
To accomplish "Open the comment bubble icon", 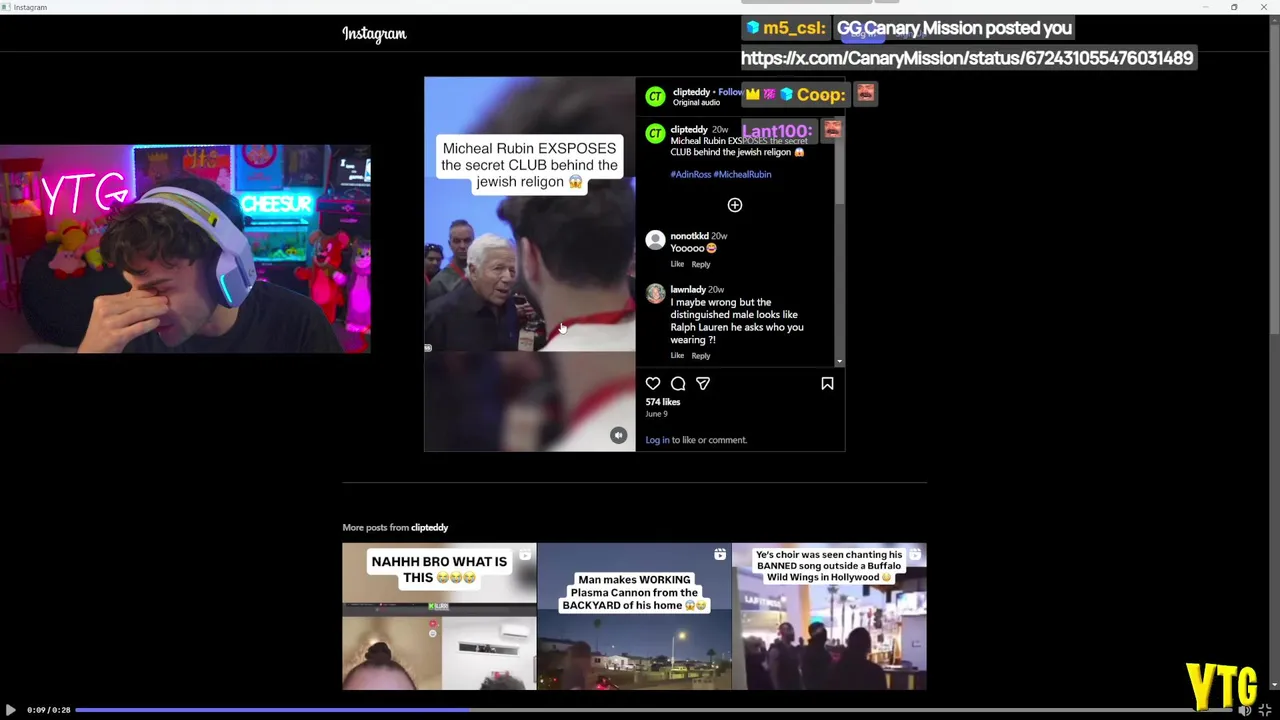I will pos(678,383).
